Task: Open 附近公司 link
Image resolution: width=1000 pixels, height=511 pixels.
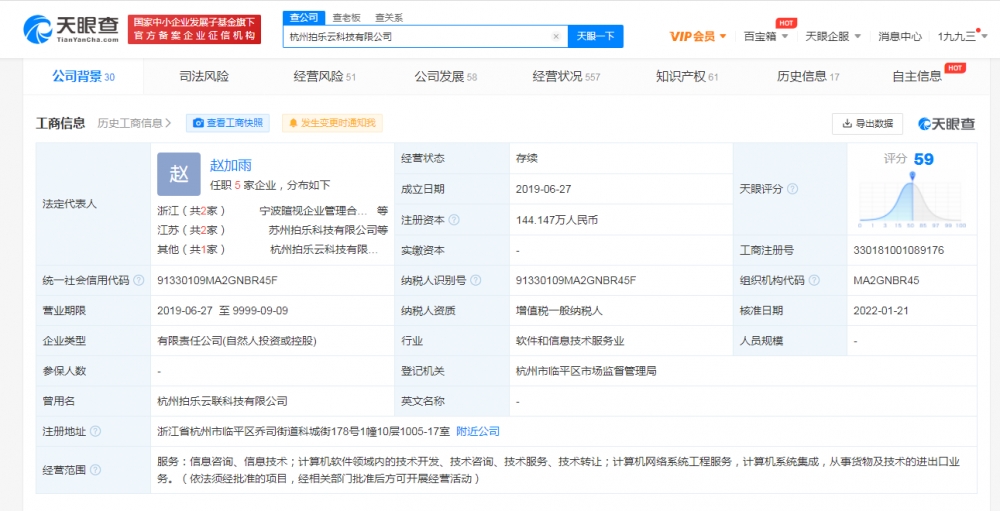Action: [478, 432]
